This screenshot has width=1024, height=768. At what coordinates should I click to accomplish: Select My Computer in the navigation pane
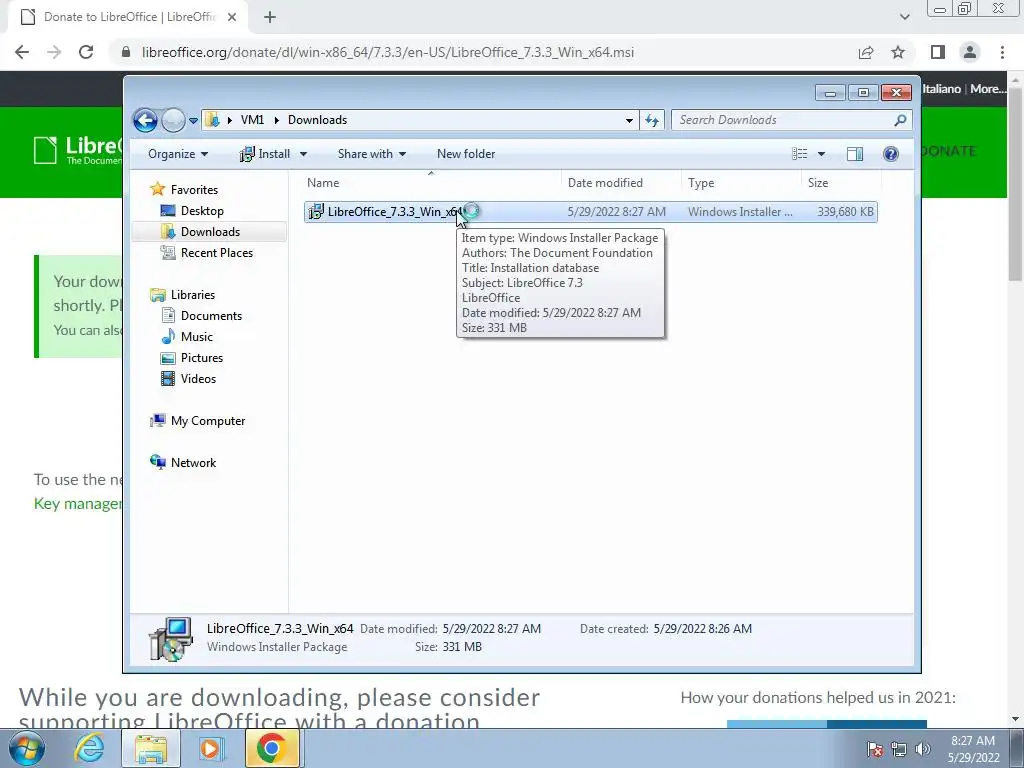pyautogui.click(x=208, y=421)
